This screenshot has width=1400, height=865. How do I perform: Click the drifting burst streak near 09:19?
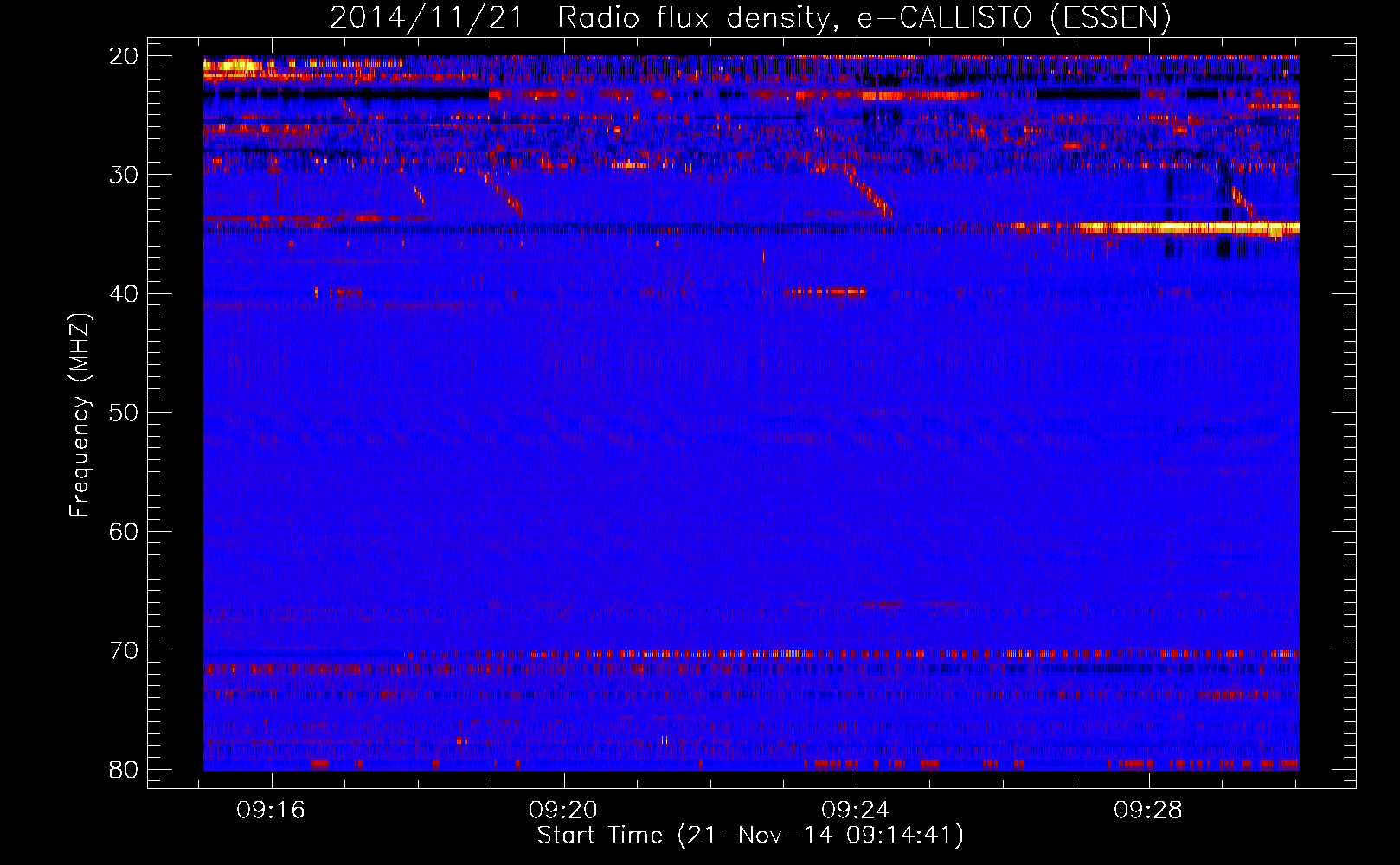tap(501, 192)
